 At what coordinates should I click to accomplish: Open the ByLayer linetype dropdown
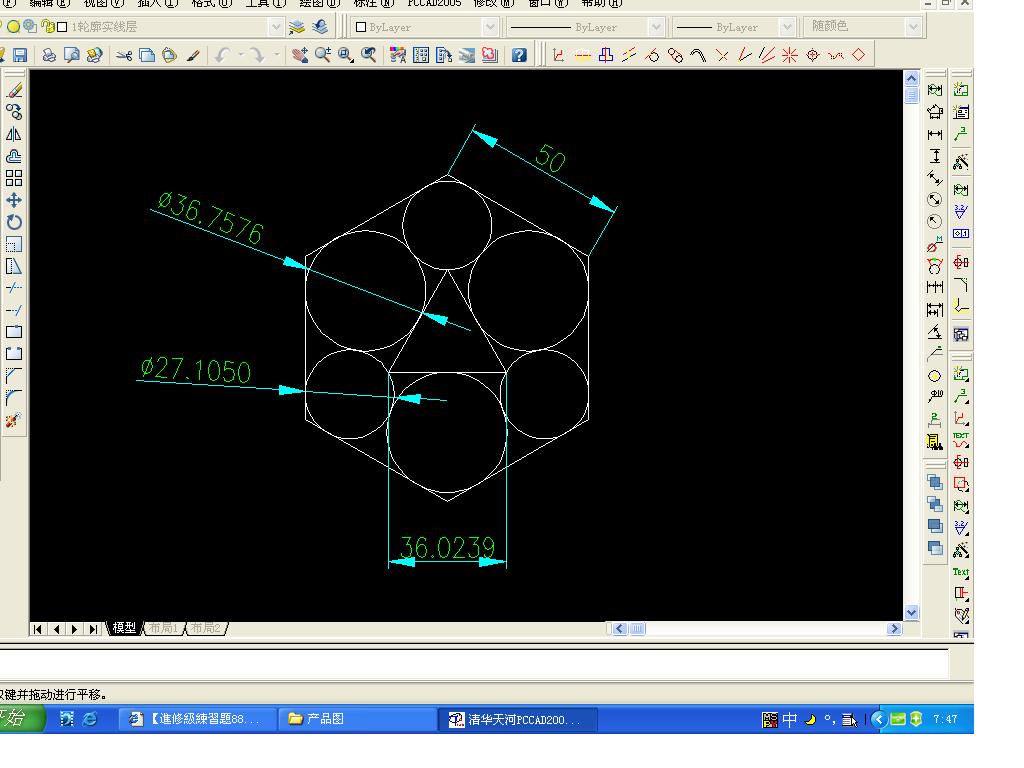click(x=656, y=27)
